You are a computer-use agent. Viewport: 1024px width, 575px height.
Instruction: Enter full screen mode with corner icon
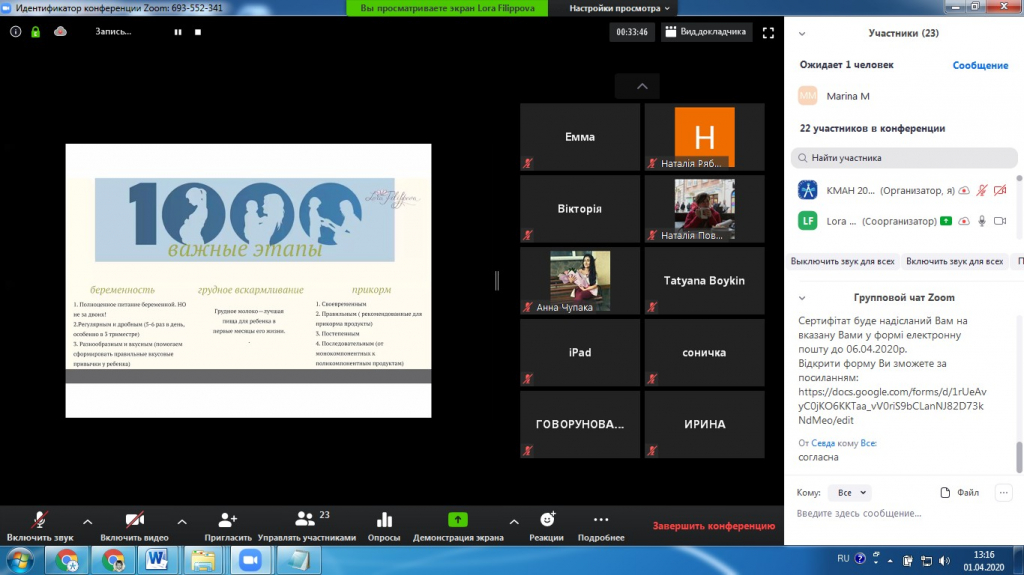click(x=768, y=32)
